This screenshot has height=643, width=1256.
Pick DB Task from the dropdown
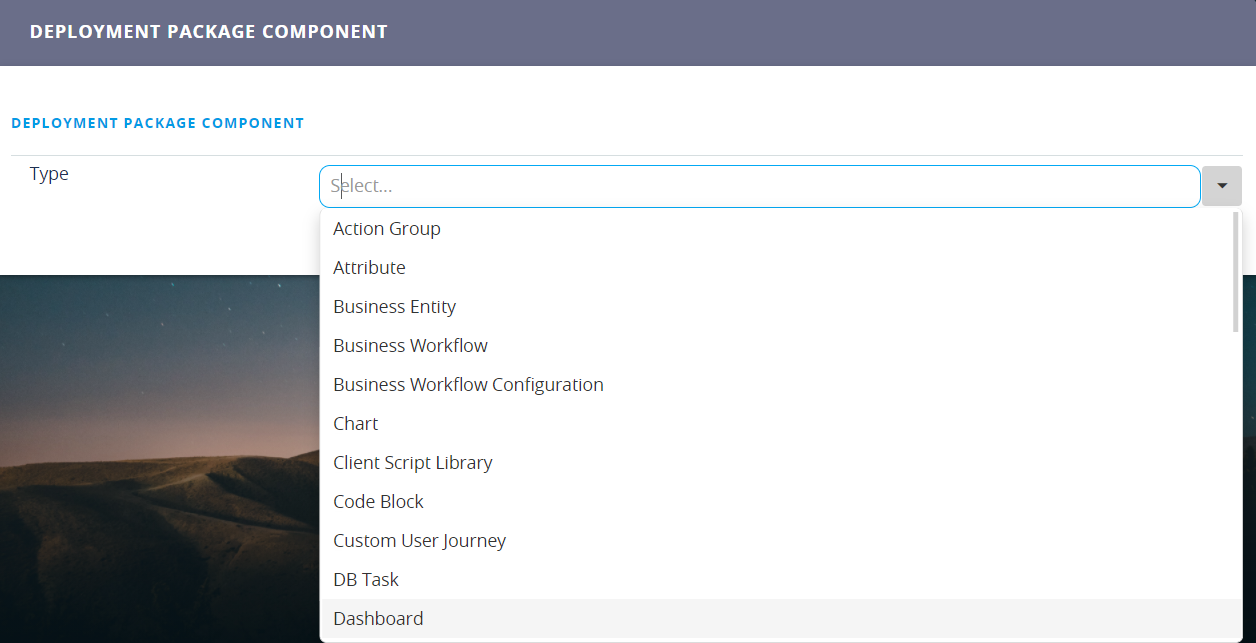pyautogui.click(x=366, y=580)
